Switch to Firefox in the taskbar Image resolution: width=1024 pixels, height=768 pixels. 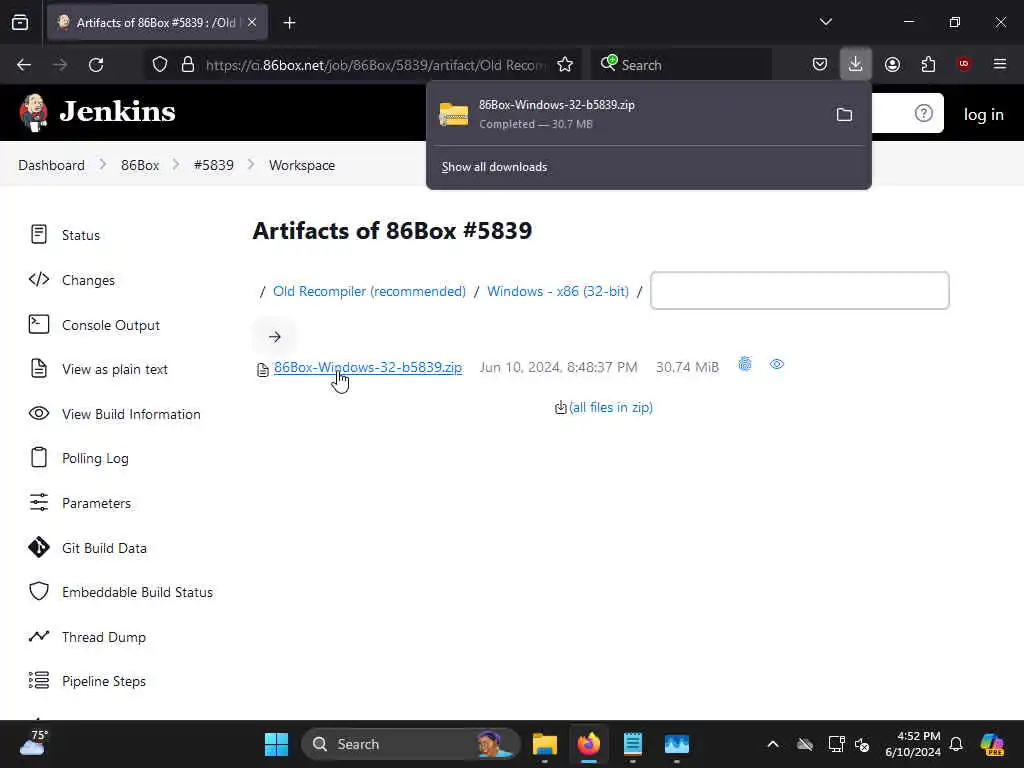[589, 744]
